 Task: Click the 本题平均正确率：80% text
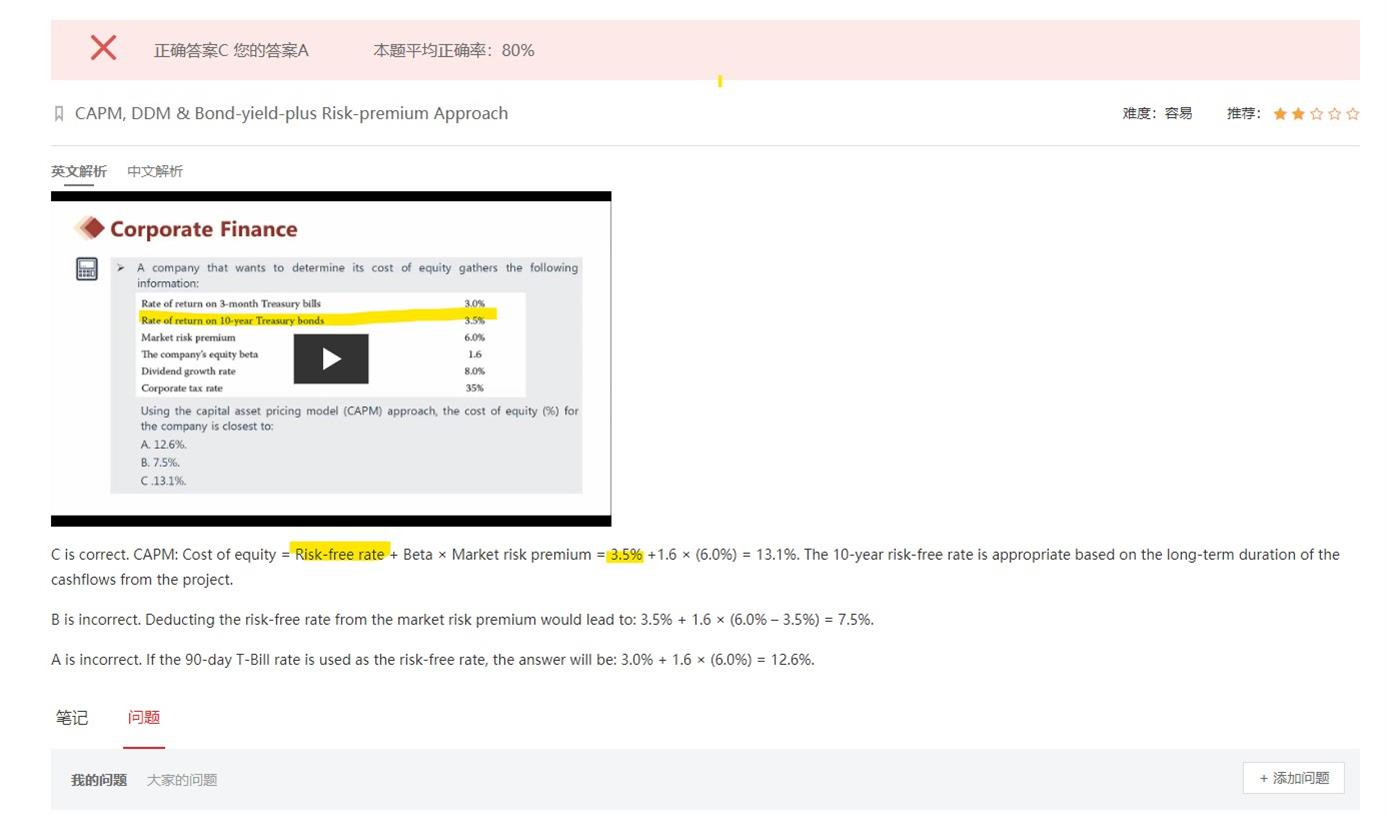pyautogui.click(x=454, y=50)
